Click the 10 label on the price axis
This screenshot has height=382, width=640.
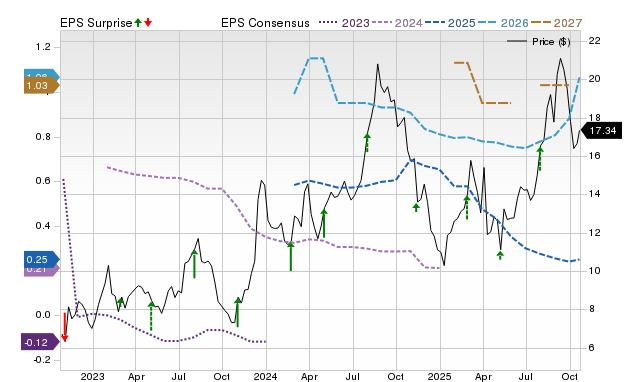pyautogui.click(x=595, y=271)
